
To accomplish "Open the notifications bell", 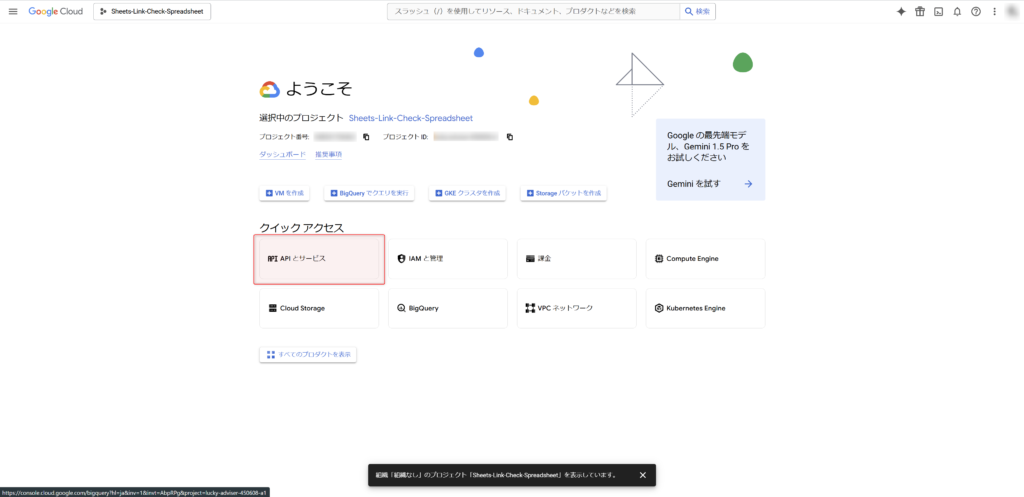I will click(x=957, y=11).
